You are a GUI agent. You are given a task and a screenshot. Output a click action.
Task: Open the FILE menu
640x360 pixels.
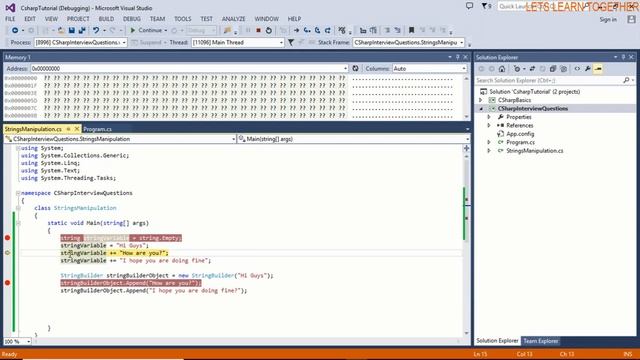(x=10, y=19)
